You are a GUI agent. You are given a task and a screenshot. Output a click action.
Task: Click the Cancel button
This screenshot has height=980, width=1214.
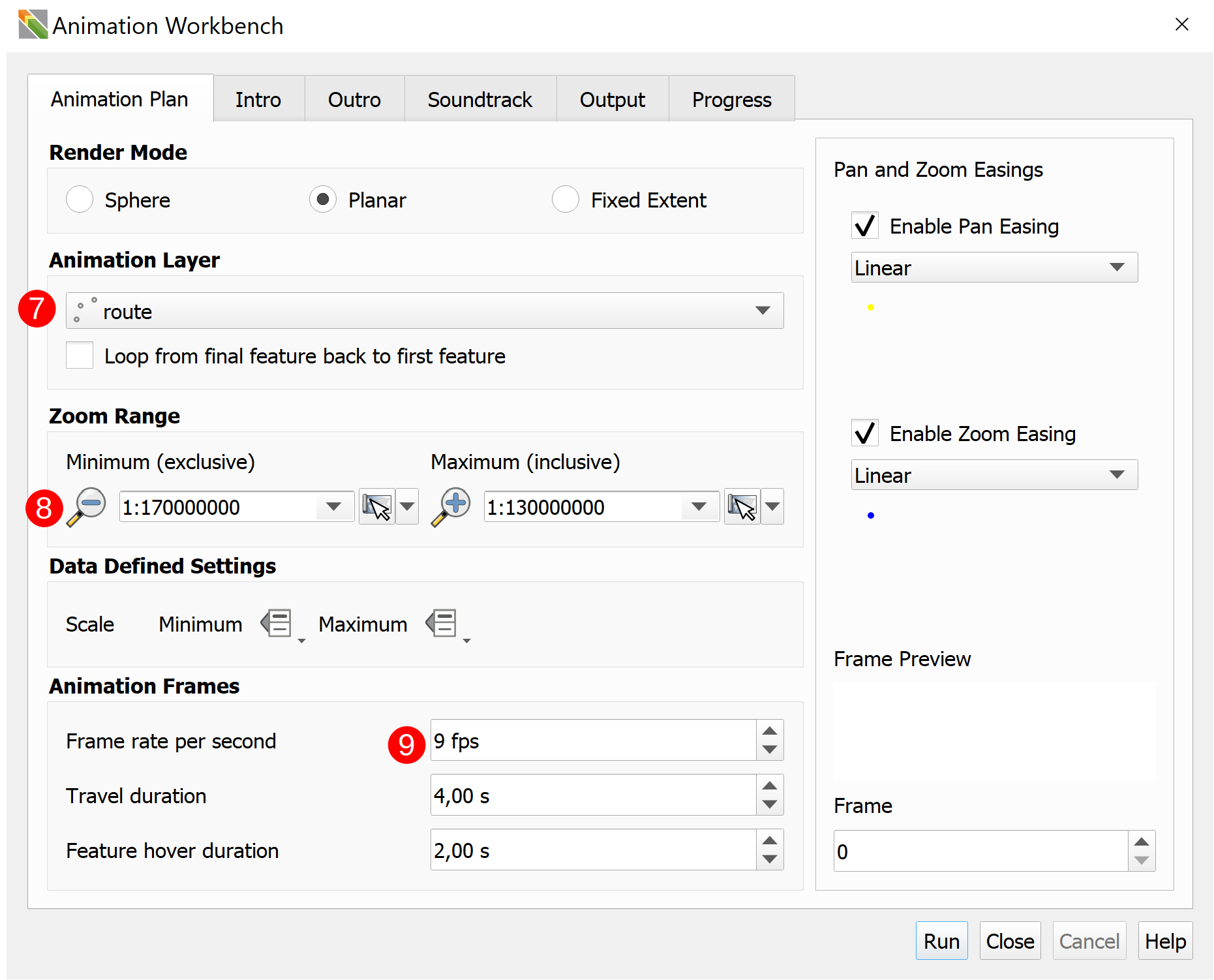[1089, 941]
